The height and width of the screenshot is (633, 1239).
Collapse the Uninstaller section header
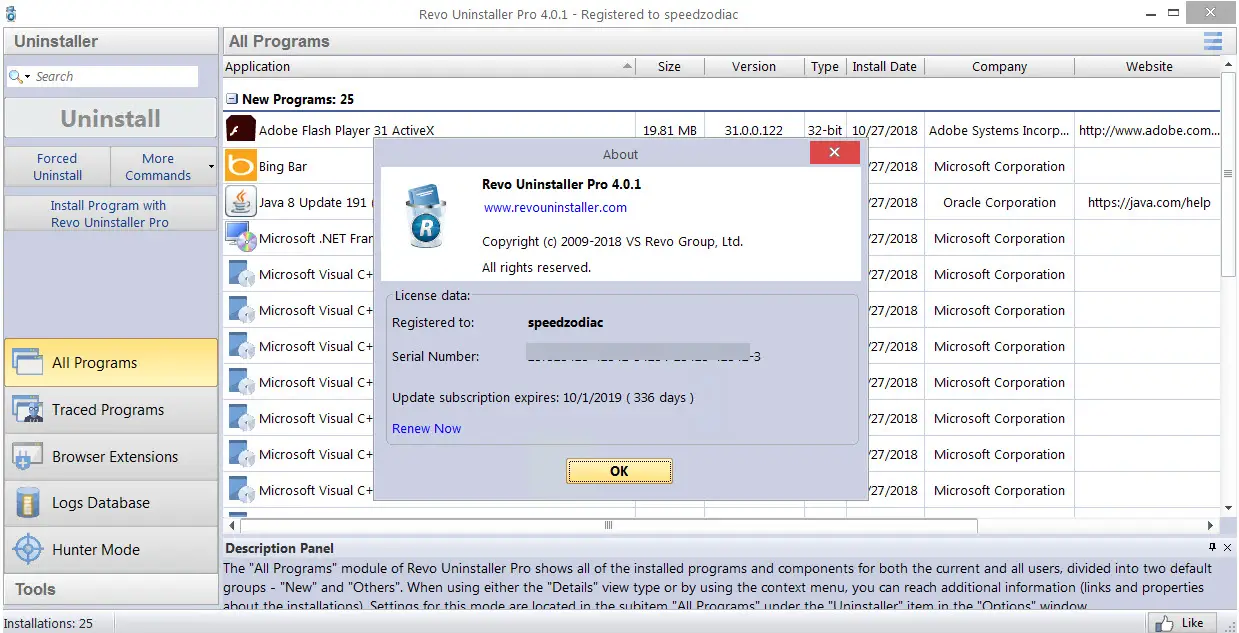click(111, 41)
